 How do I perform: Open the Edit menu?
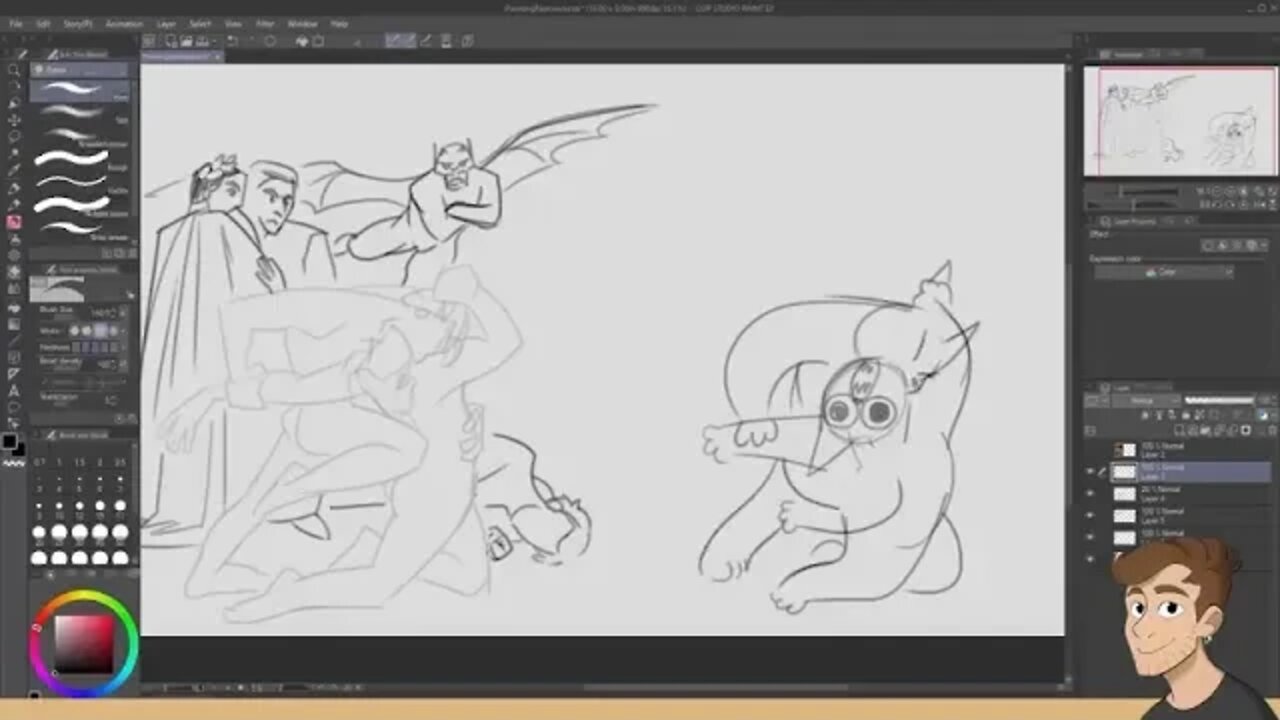43,23
